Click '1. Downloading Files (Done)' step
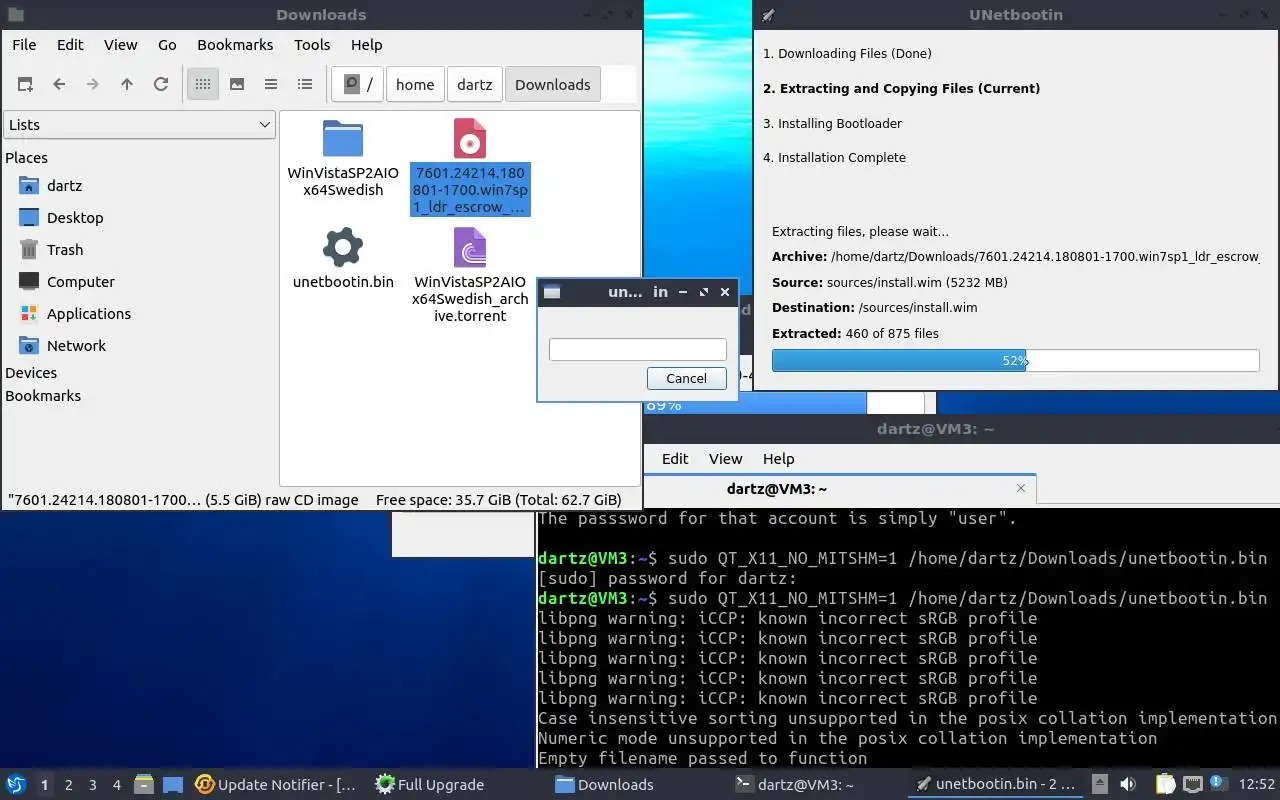Viewport: 1280px width, 800px height. (x=847, y=54)
